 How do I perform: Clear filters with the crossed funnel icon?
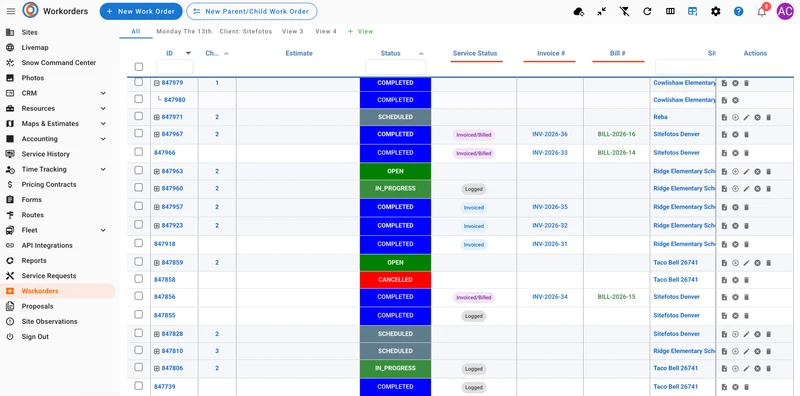(624, 11)
